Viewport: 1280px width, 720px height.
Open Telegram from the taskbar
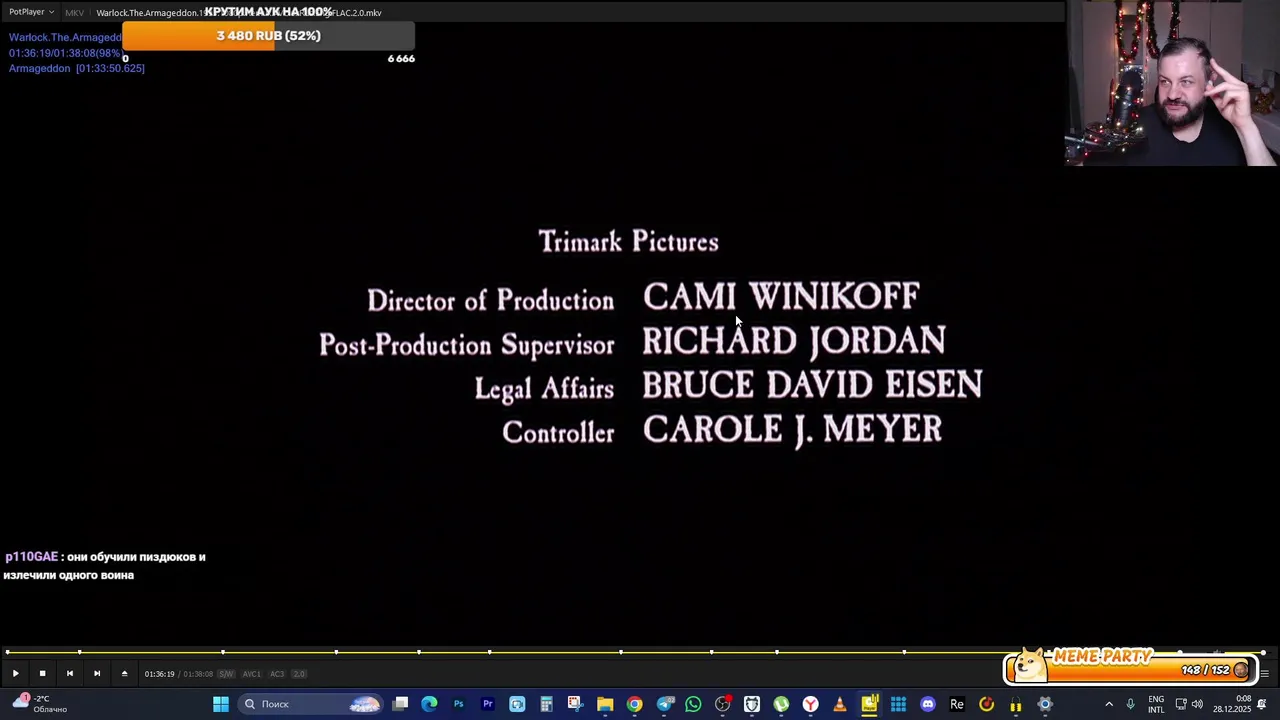(x=664, y=704)
